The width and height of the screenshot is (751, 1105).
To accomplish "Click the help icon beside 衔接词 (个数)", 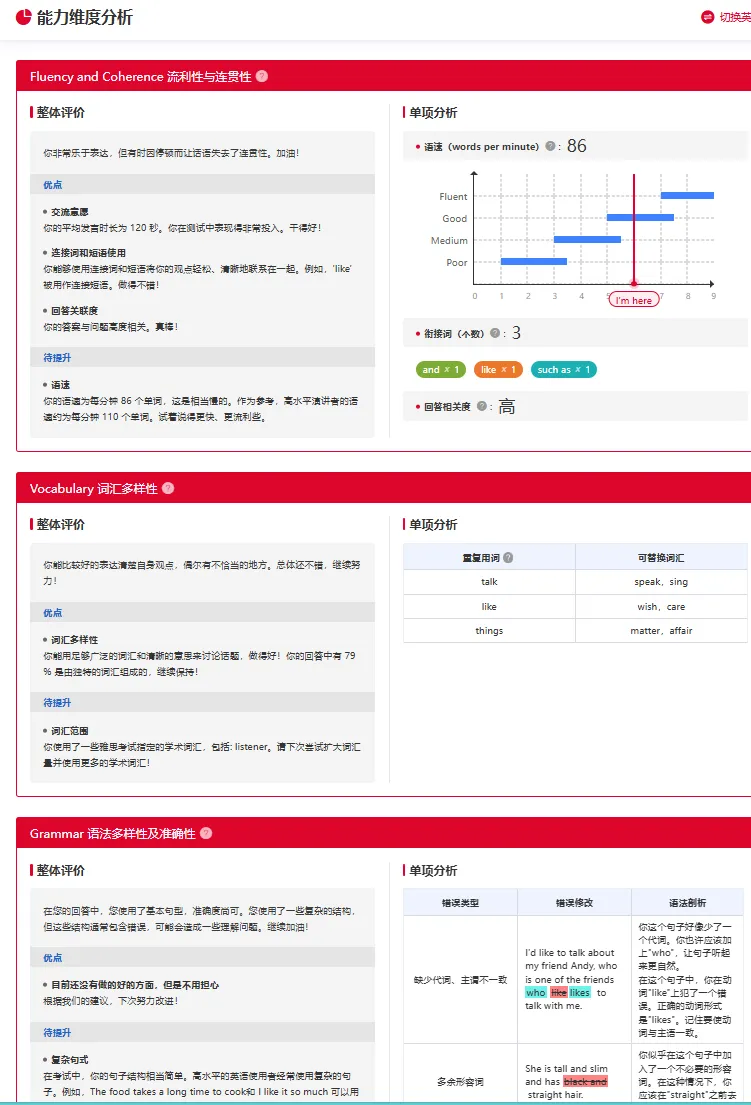I will [495, 333].
